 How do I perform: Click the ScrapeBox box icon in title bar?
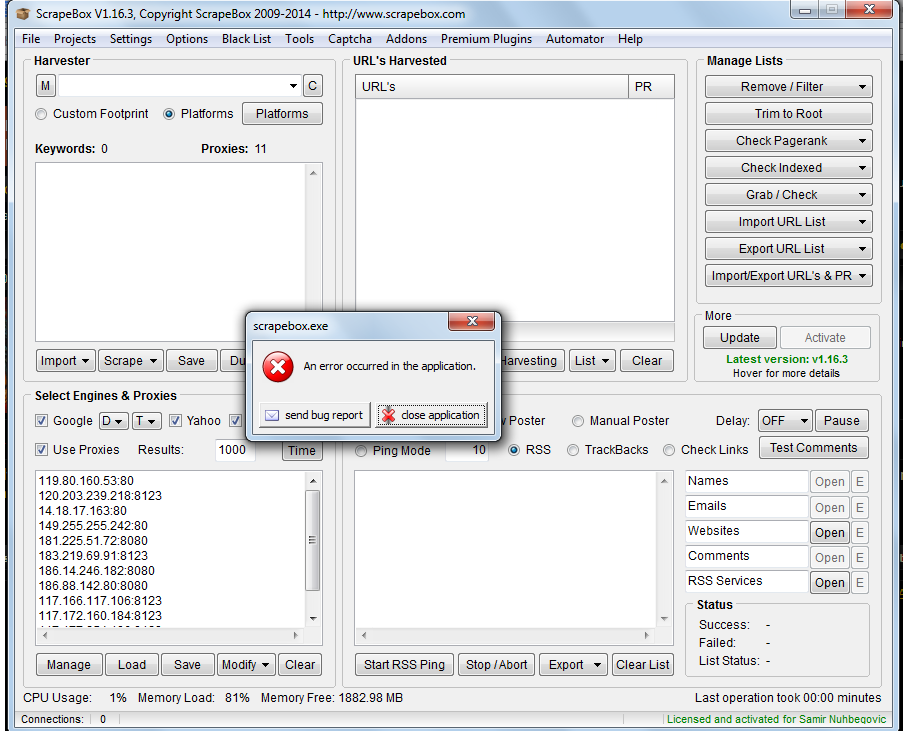click(22, 13)
